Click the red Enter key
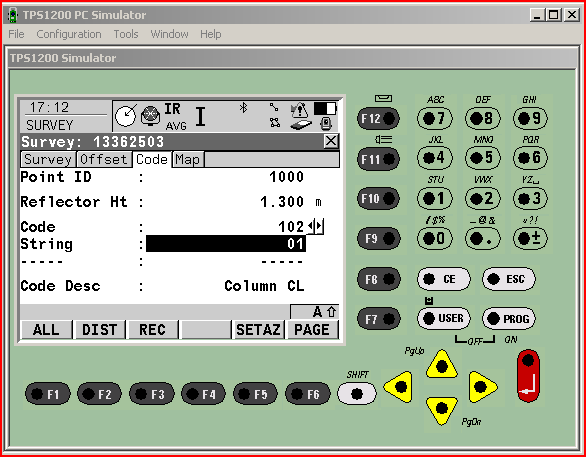The height and width of the screenshot is (457, 586). 528,376
